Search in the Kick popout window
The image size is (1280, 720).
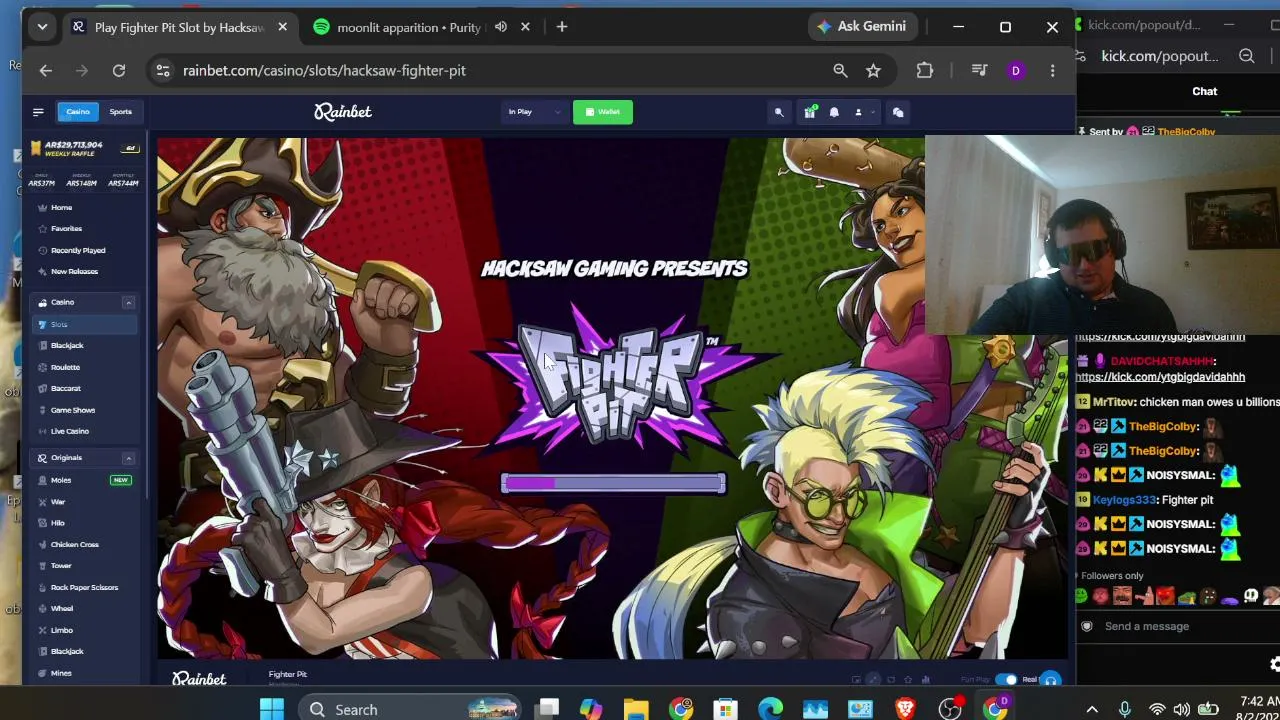click(x=1246, y=56)
